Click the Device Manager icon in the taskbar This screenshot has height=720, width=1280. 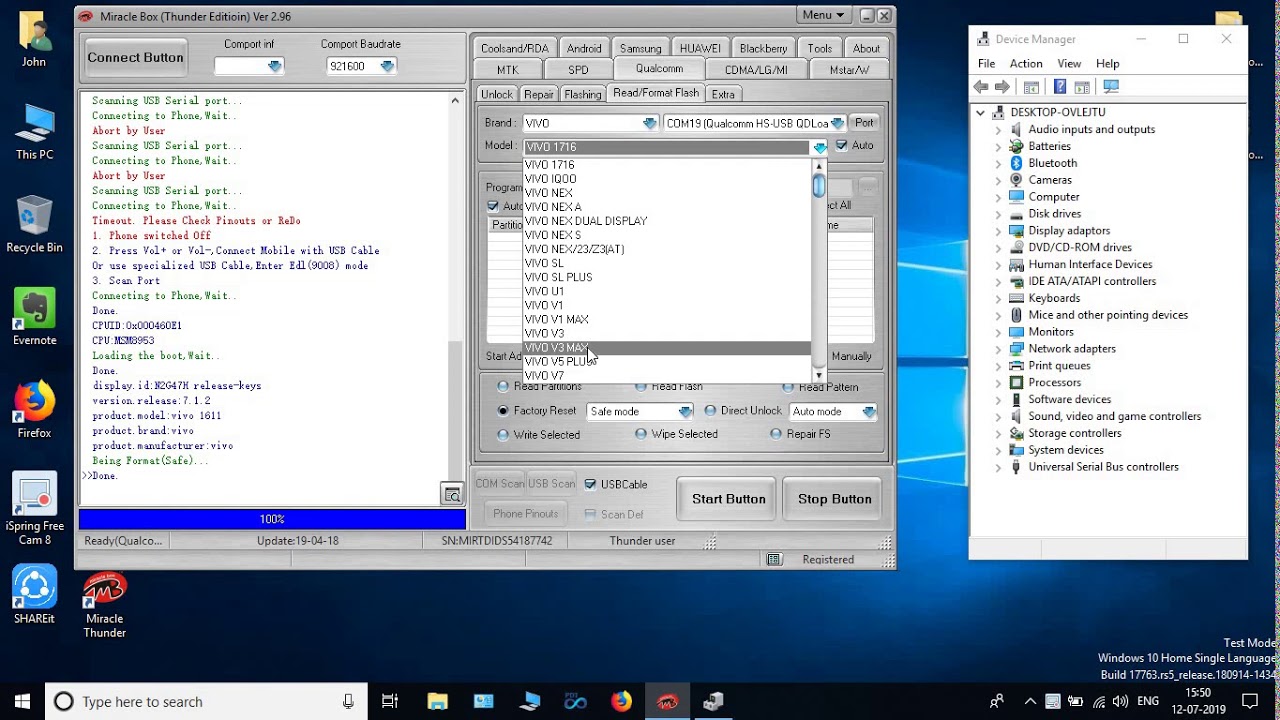pos(713,701)
